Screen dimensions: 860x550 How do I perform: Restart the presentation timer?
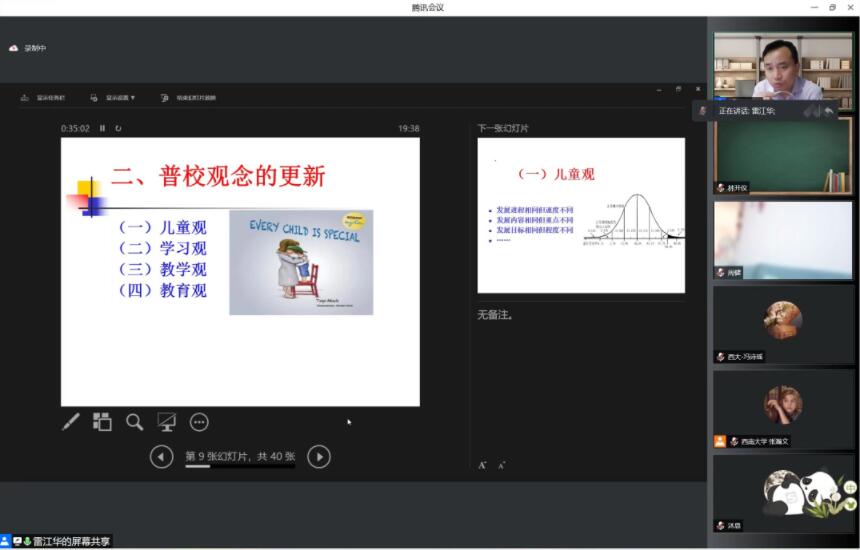coord(118,128)
